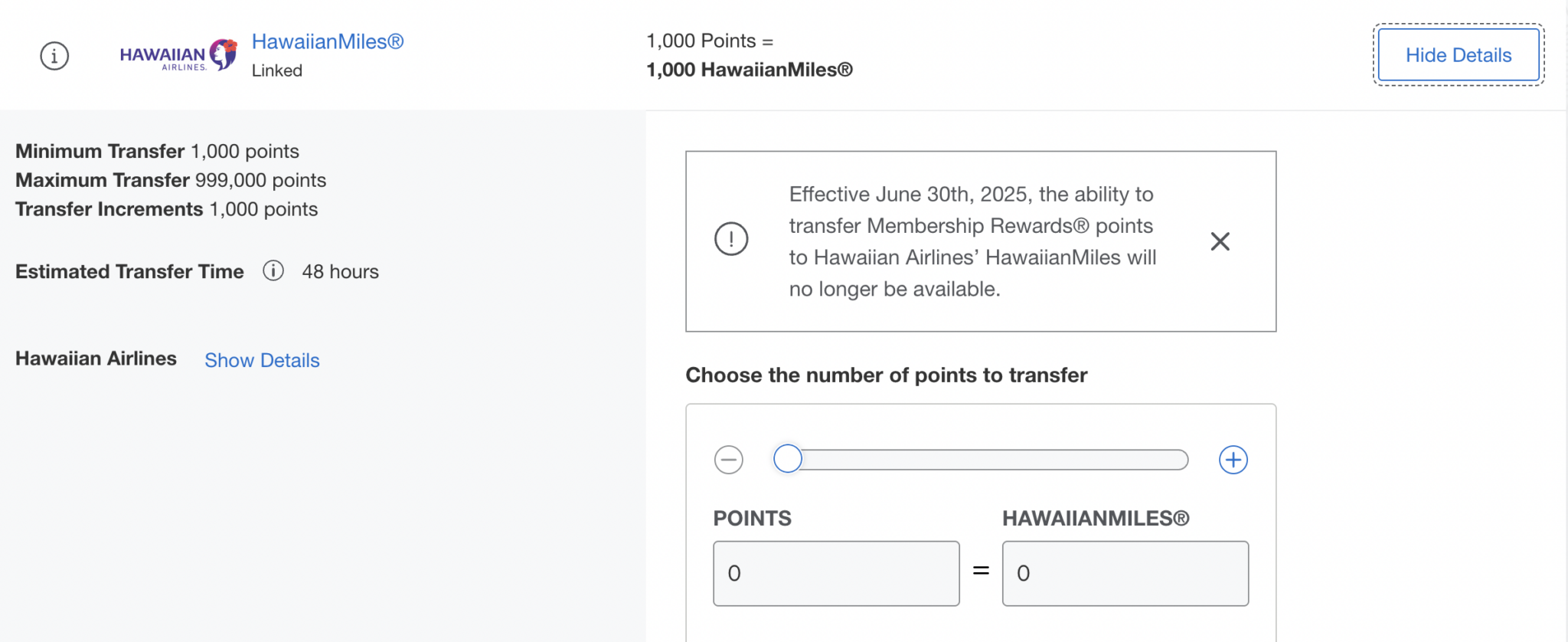
Task: Click the equals sign between point fields
Action: (981, 571)
